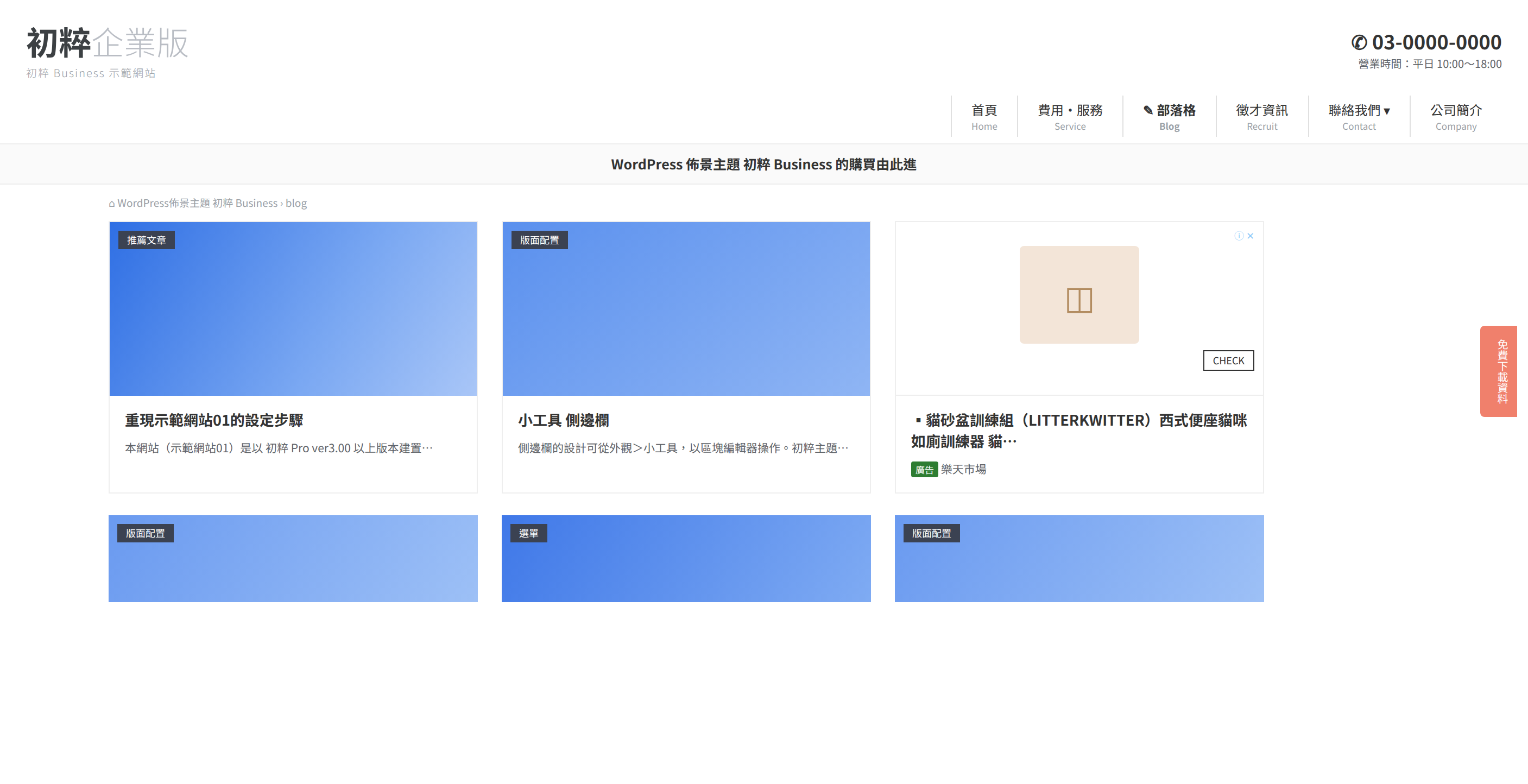Click the WordPress佈景主題 初粋 Business breadcrumb link
Image resolution: width=1528 pixels, height=784 pixels.
click(197, 203)
